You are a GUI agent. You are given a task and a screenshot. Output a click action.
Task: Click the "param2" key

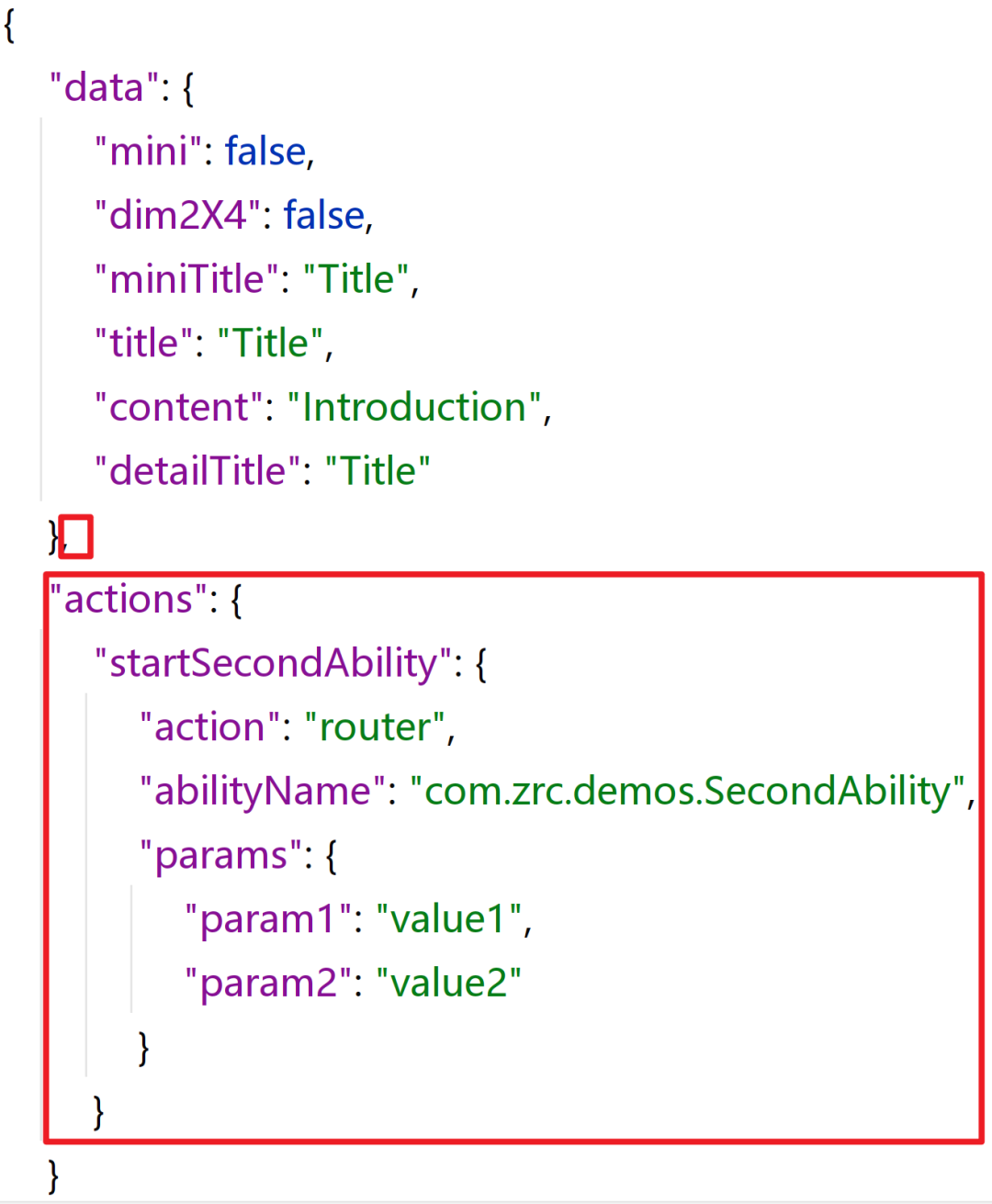(x=268, y=984)
